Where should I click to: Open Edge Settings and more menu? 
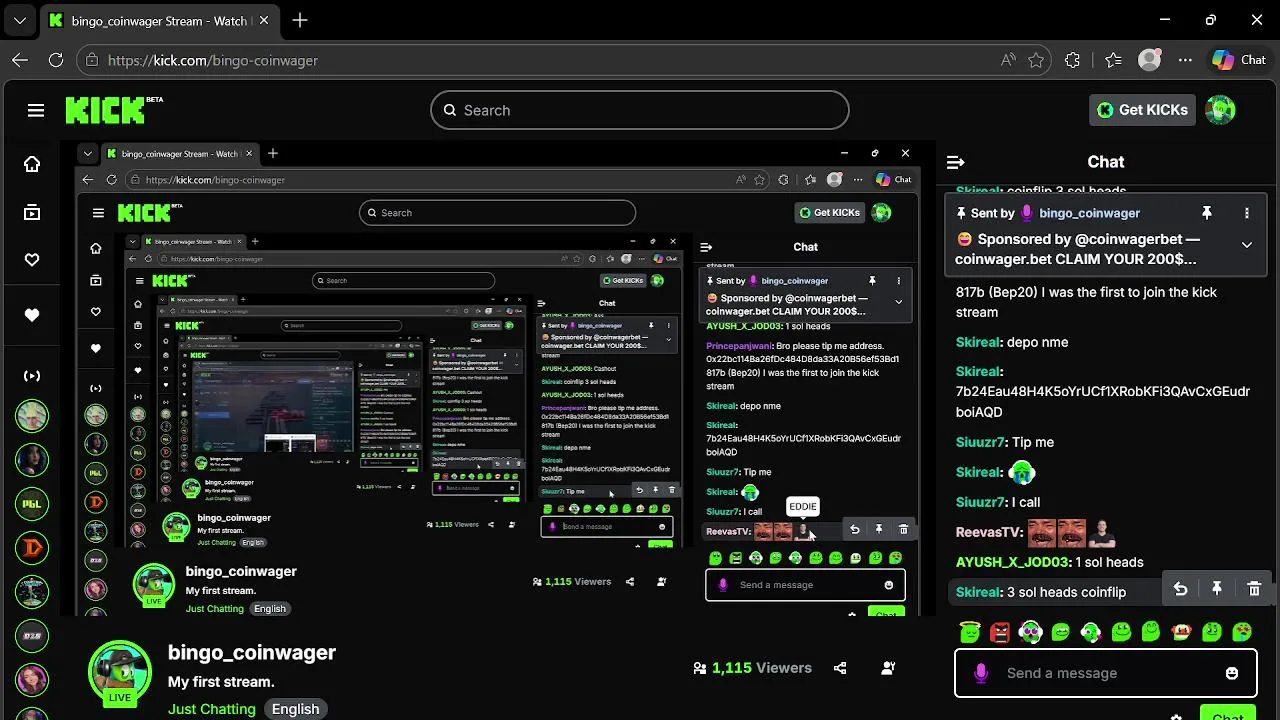pos(1185,60)
